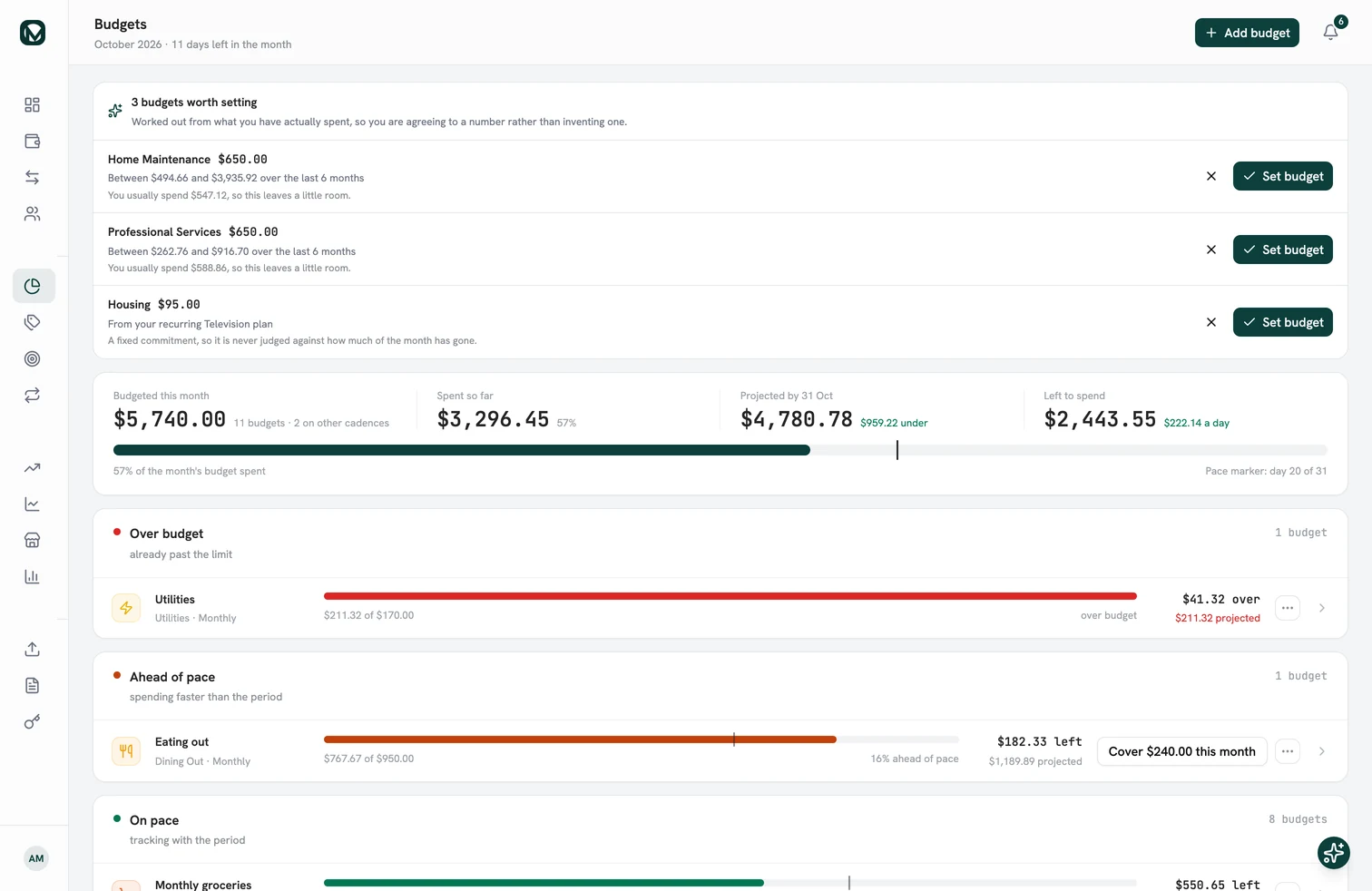Screen dimensions: 1372x891
Task: Dismiss the Housing suggestion
Action: click(1211, 322)
